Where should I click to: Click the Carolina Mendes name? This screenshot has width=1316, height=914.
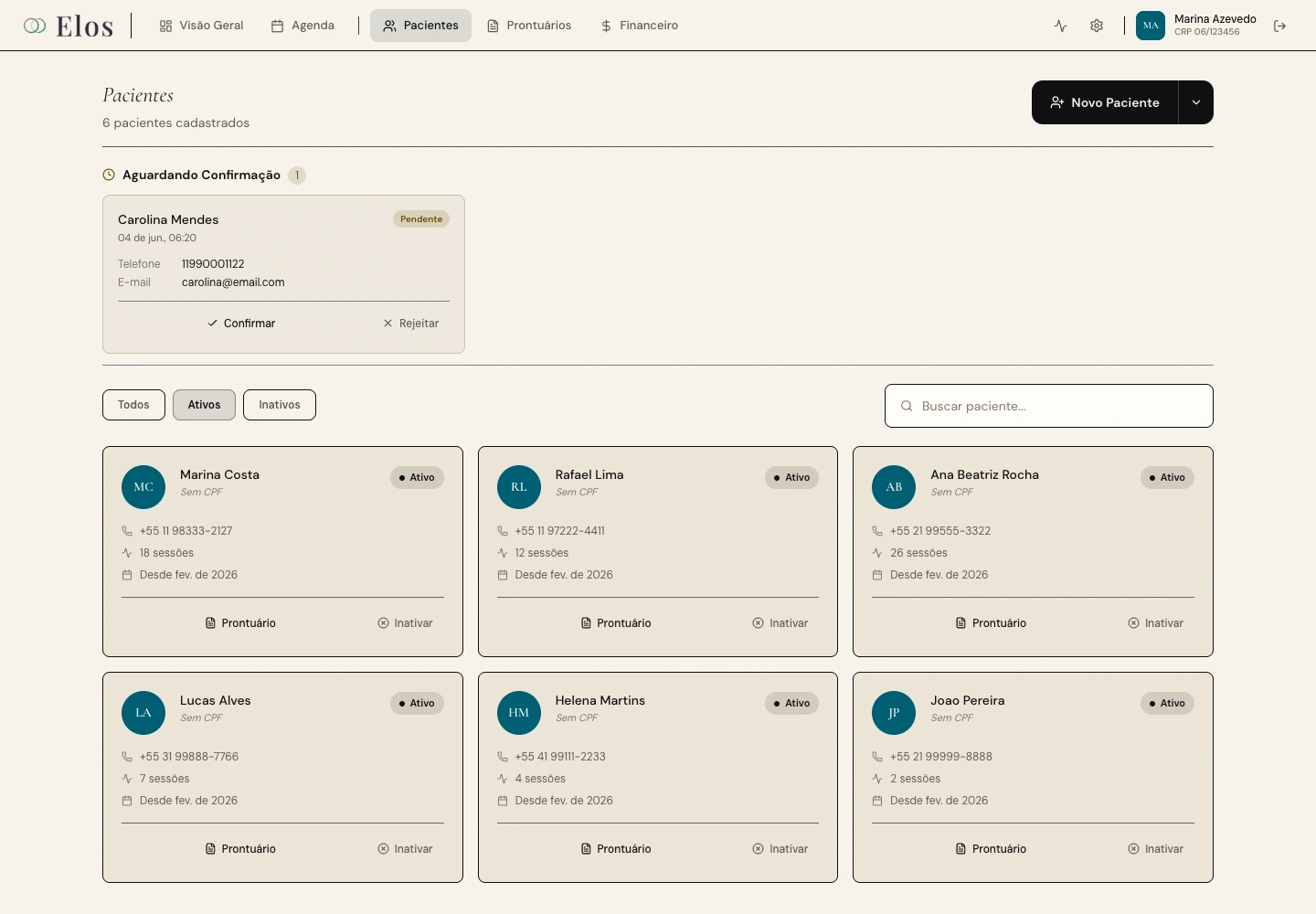pos(168,219)
